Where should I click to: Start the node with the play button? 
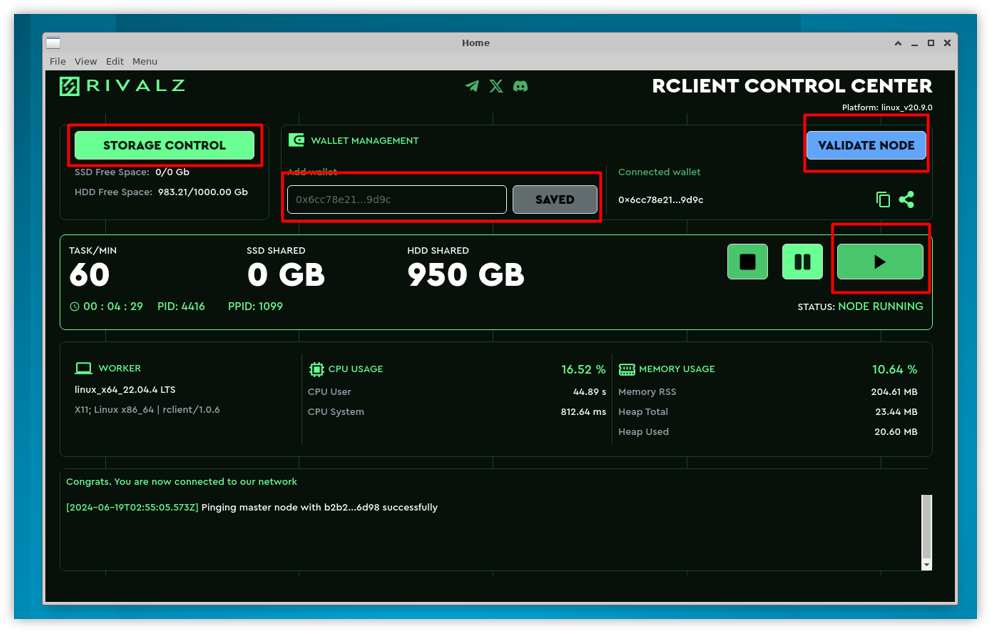pyautogui.click(x=880, y=262)
